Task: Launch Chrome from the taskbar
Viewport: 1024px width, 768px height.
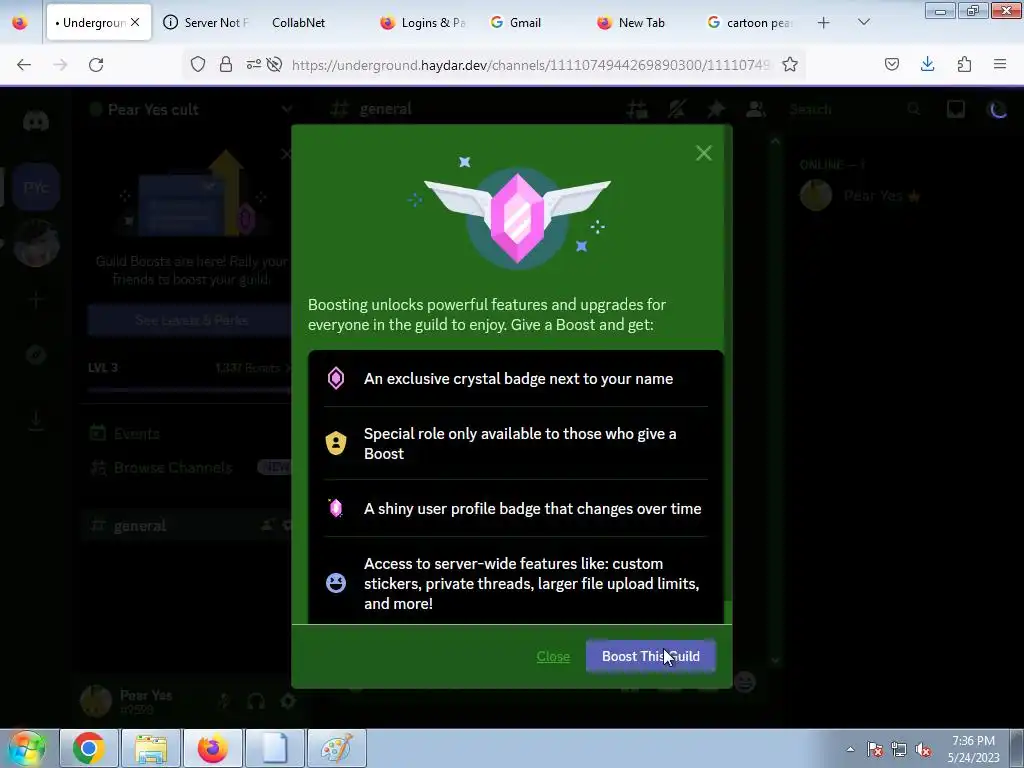Action: tap(89, 748)
